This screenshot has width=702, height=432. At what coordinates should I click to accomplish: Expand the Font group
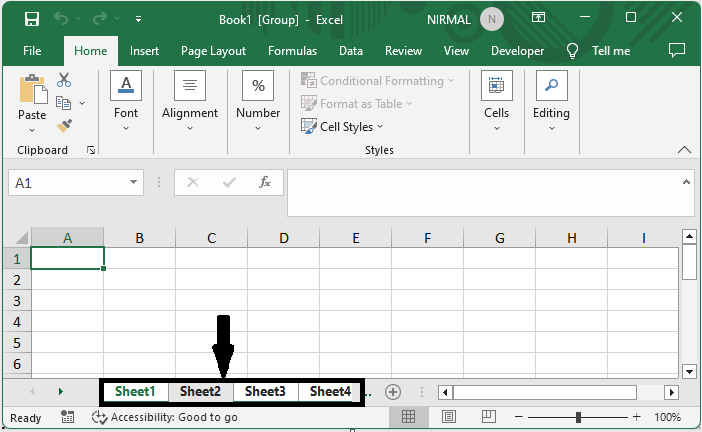(x=126, y=102)
